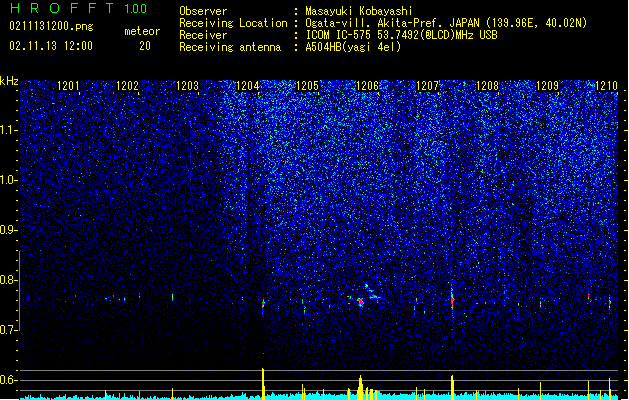Click the "Observer" field label
This screenshot has height=400, width=629.
tap(203, 11)
